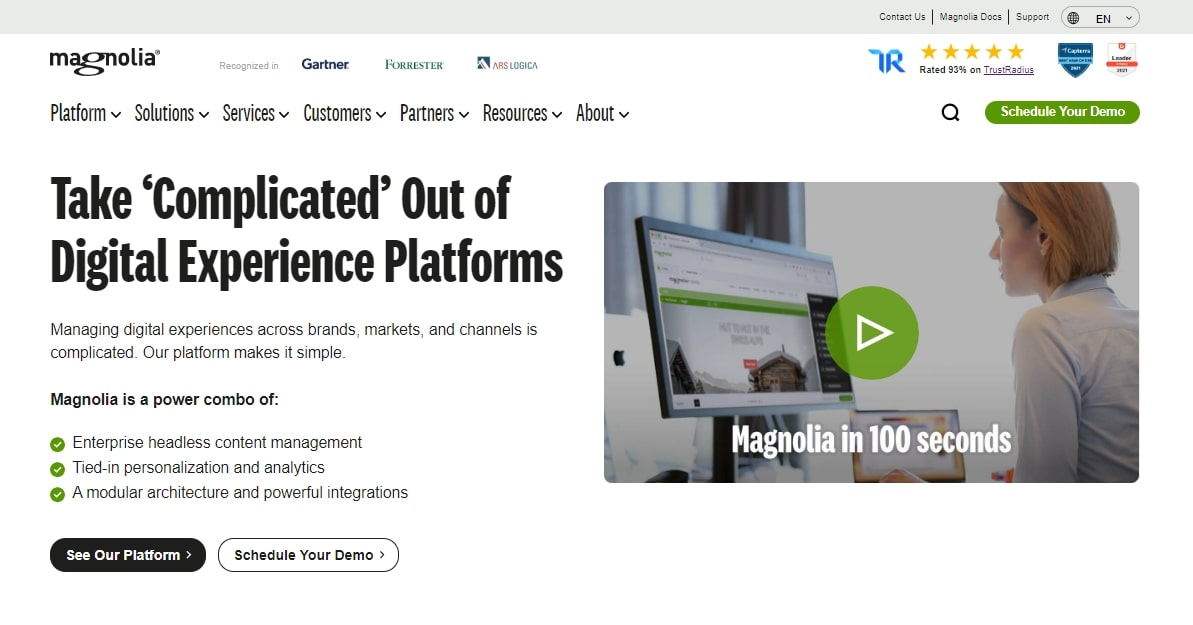Open Magnolia Docs link
This screenshot has height=625, width=1193.
click(x=971, y=17)
